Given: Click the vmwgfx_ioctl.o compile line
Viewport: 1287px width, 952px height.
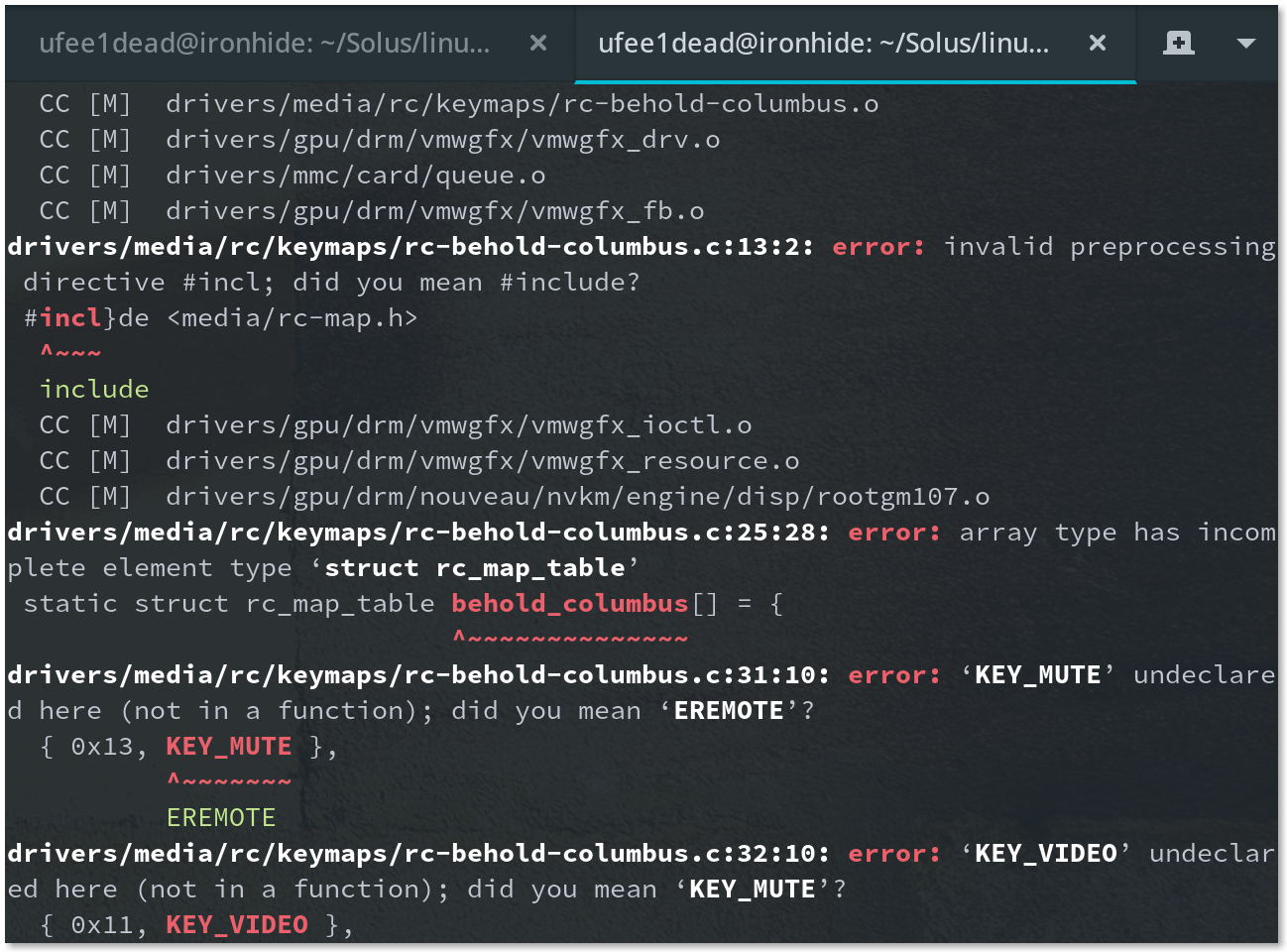Looking at the screenshot, I should 396,425.
